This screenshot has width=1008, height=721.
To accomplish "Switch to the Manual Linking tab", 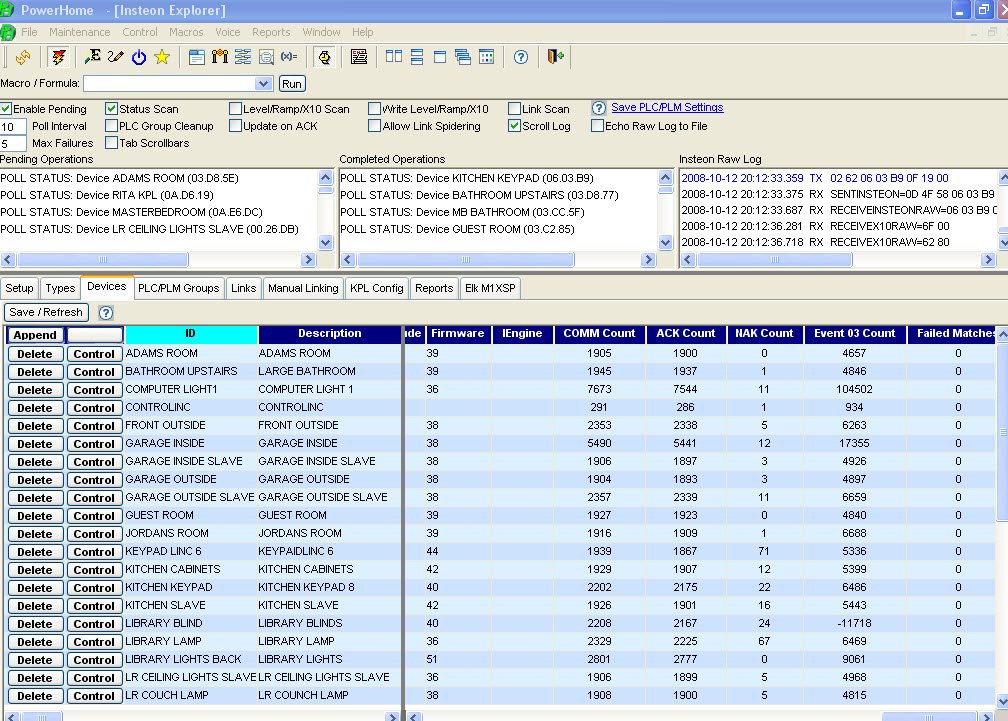I will tap(303, 289).
